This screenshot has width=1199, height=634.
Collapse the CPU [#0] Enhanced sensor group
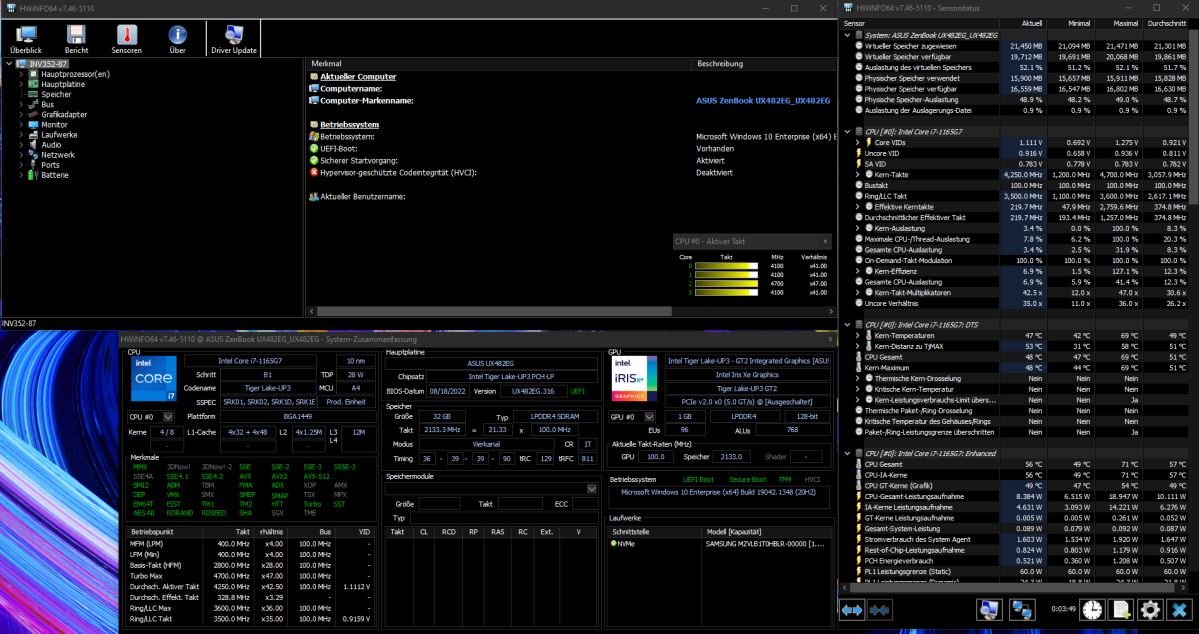(846, 454)
